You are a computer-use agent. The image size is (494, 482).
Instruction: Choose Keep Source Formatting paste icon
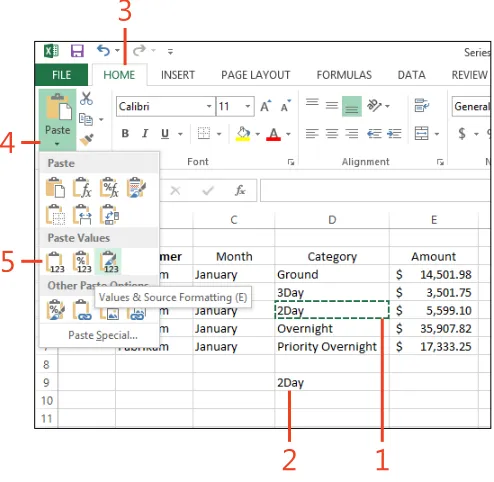tap(136, 188)
